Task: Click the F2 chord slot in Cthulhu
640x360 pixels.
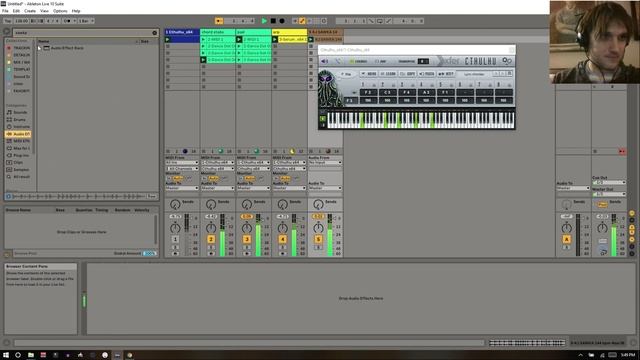Action: point(368,92)
